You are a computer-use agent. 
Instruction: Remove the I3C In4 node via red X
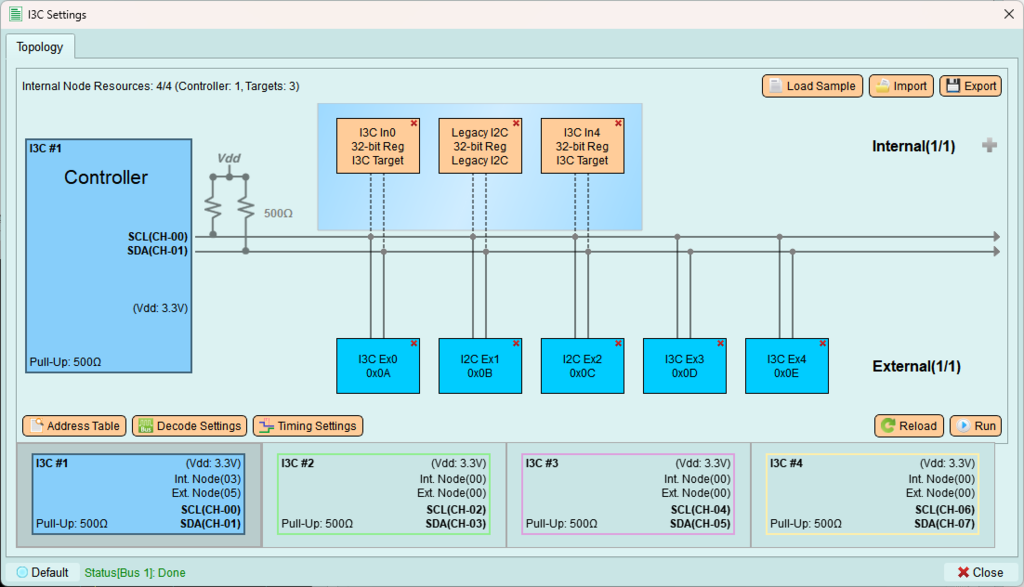(x=618, y=124)
